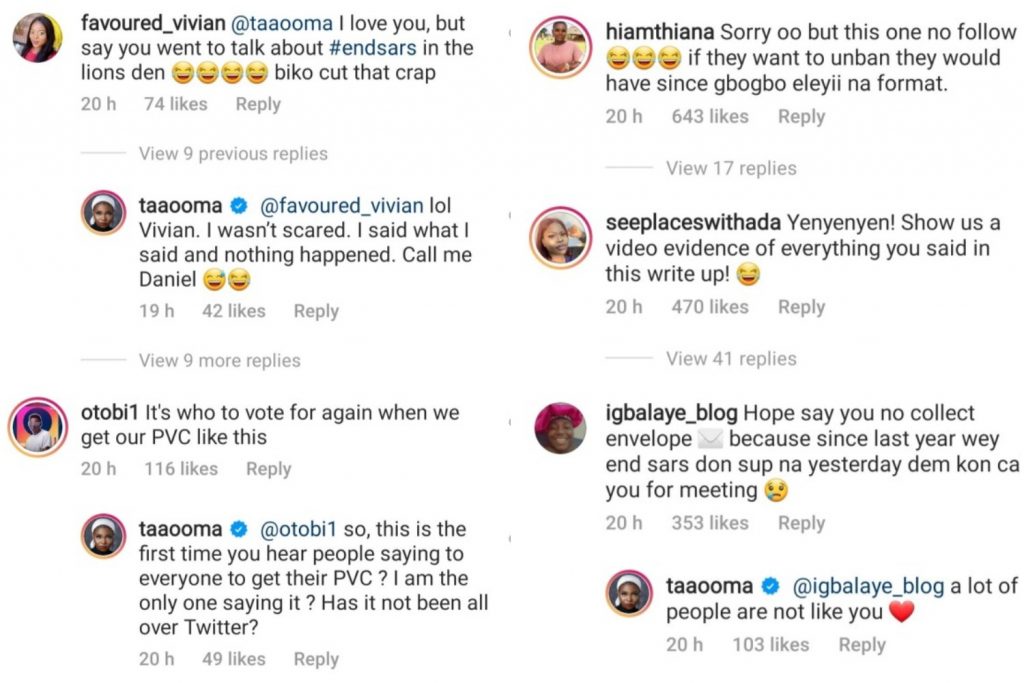1024x683 pixels.
Task: Open favoured_vivian's profile picture
Action: [x=39, y=38]
